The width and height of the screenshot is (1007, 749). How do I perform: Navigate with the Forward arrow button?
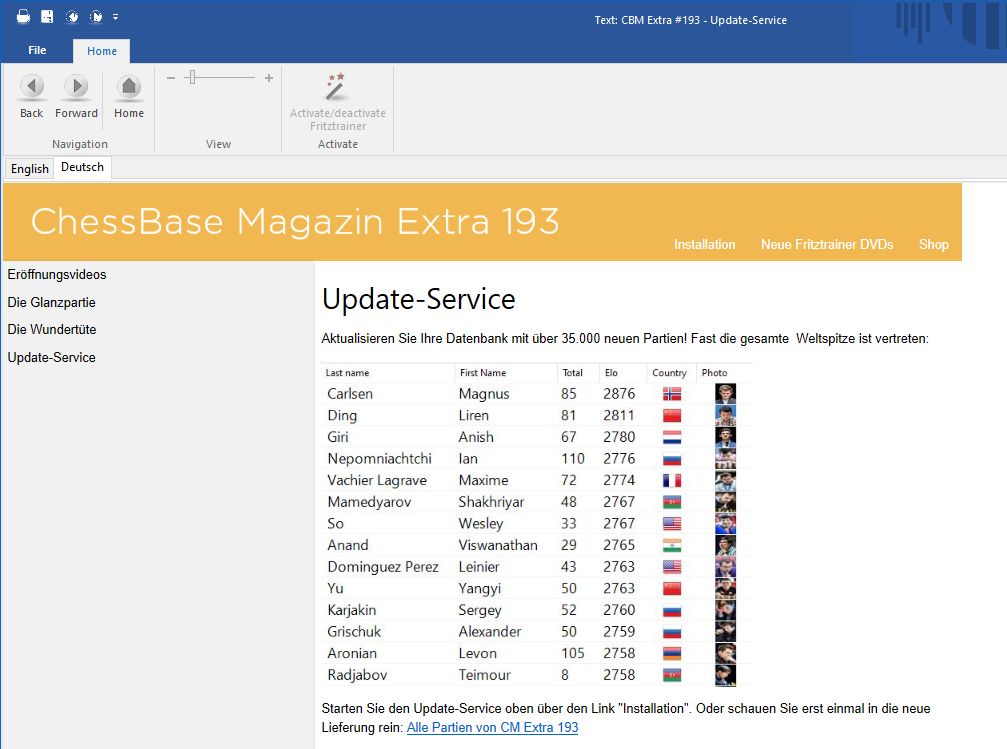pyautogui.click(x=76, y=88)
